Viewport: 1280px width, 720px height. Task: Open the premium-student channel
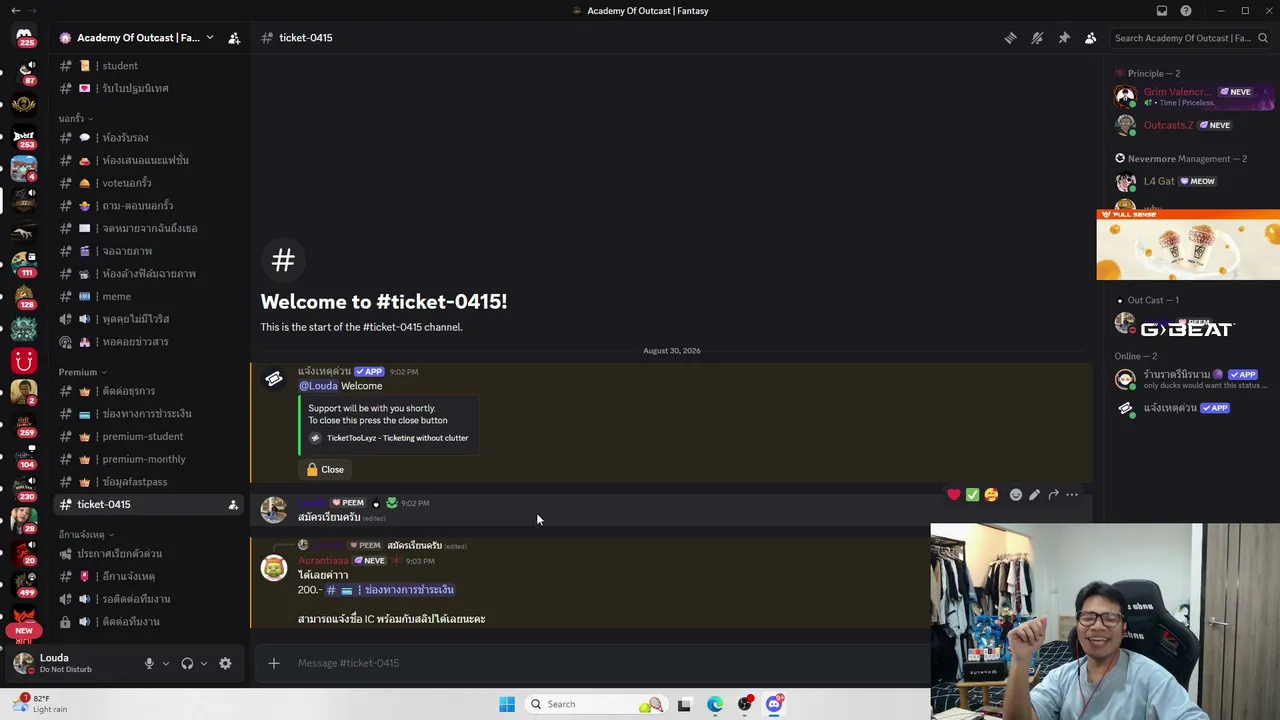click(142, 436)
